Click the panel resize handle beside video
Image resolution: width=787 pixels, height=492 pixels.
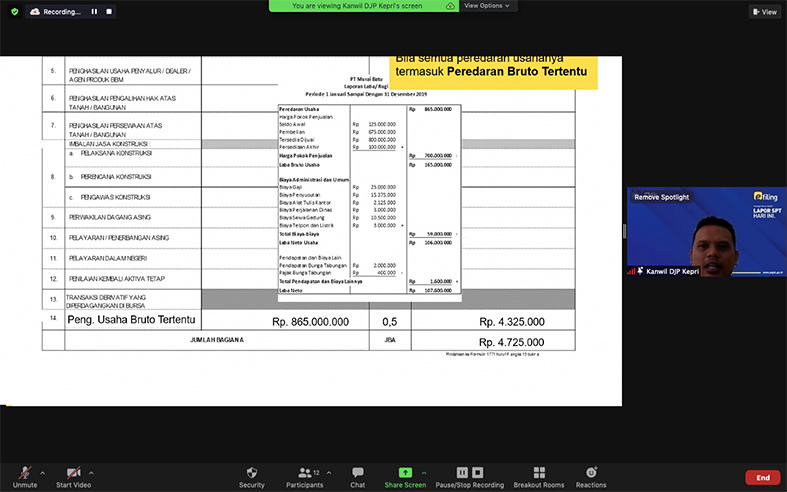pyautogui.click(x=624, y=231)
